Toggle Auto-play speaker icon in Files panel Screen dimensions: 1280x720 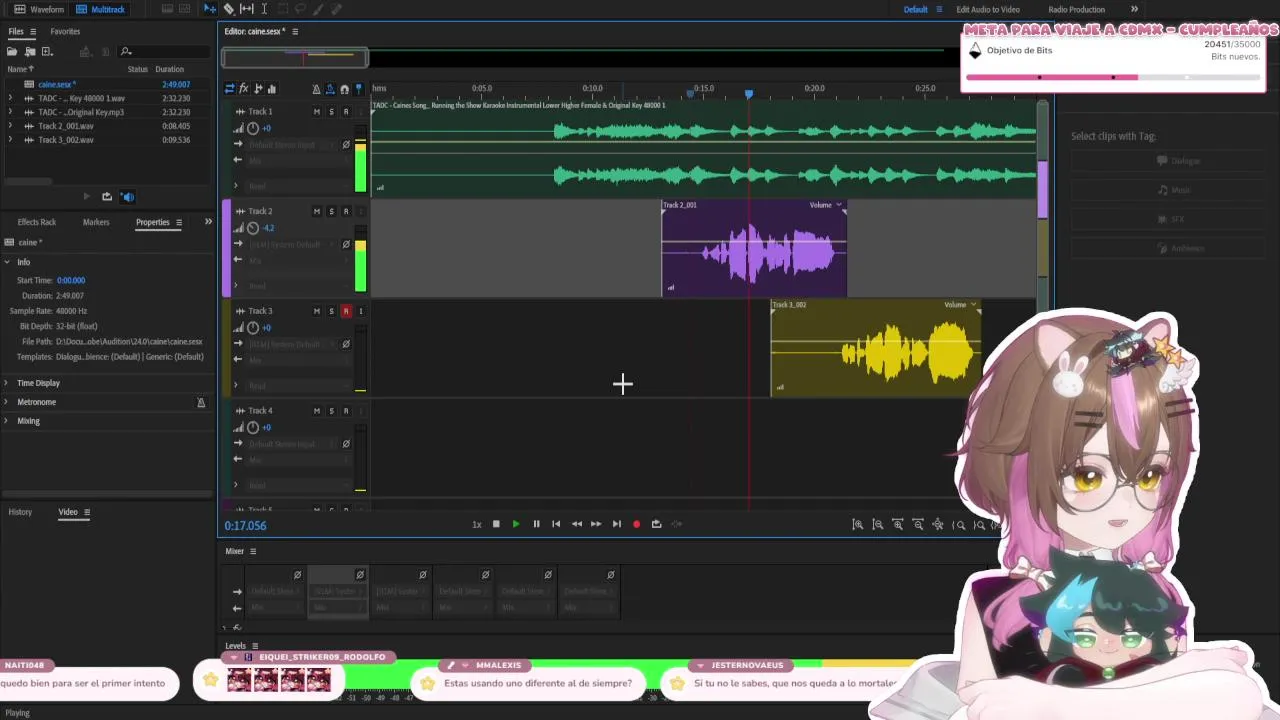click(x=127, y=197)
